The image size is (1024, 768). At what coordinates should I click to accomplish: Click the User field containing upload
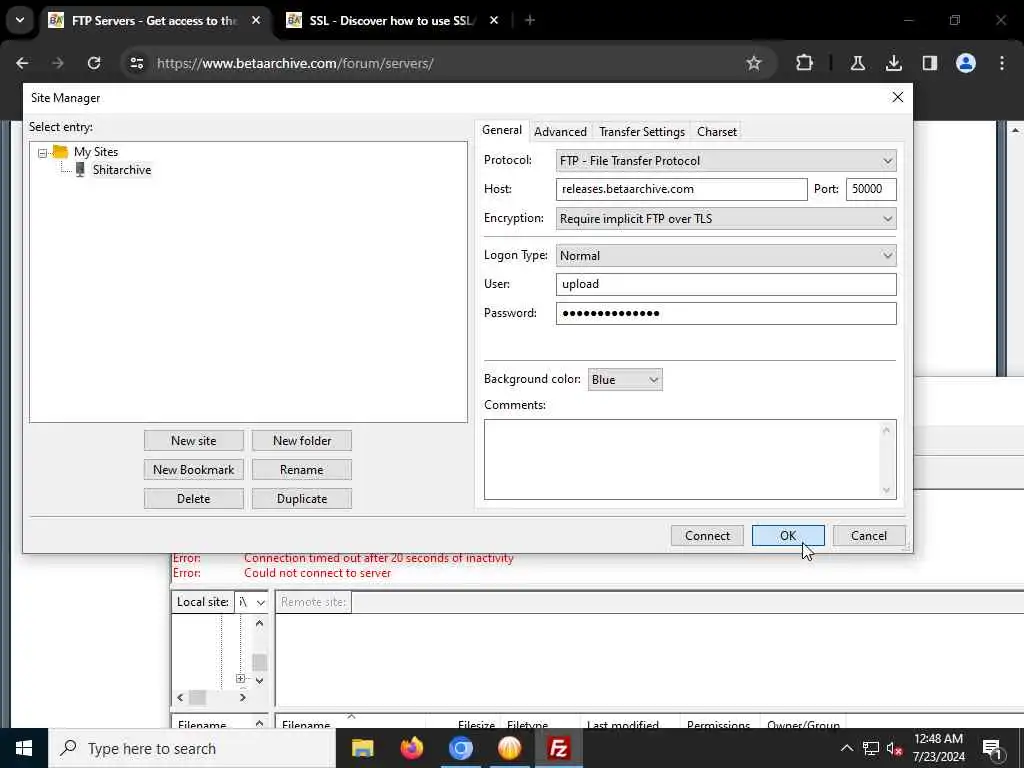coord(726,284)
